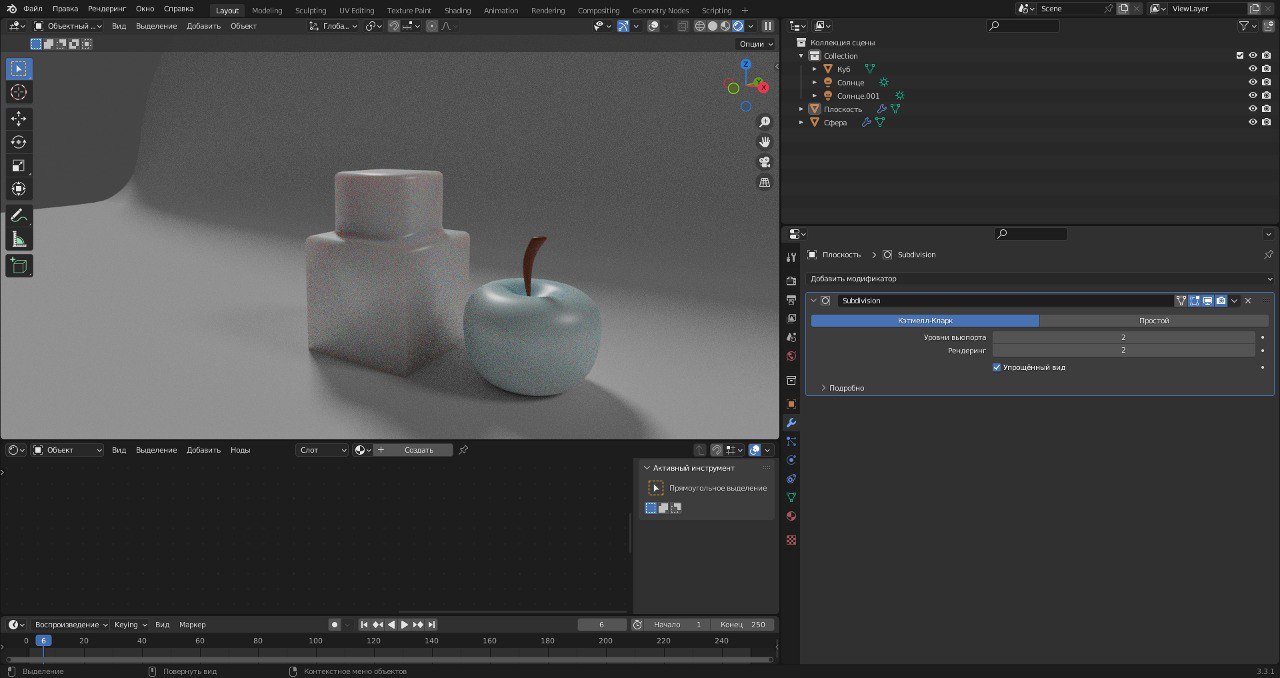Image resolution: width=1280 pixels, height=678 pixels.
Task: Select the Простой subdivision type
Action: pyautogui.click(x=1153, y=321)
